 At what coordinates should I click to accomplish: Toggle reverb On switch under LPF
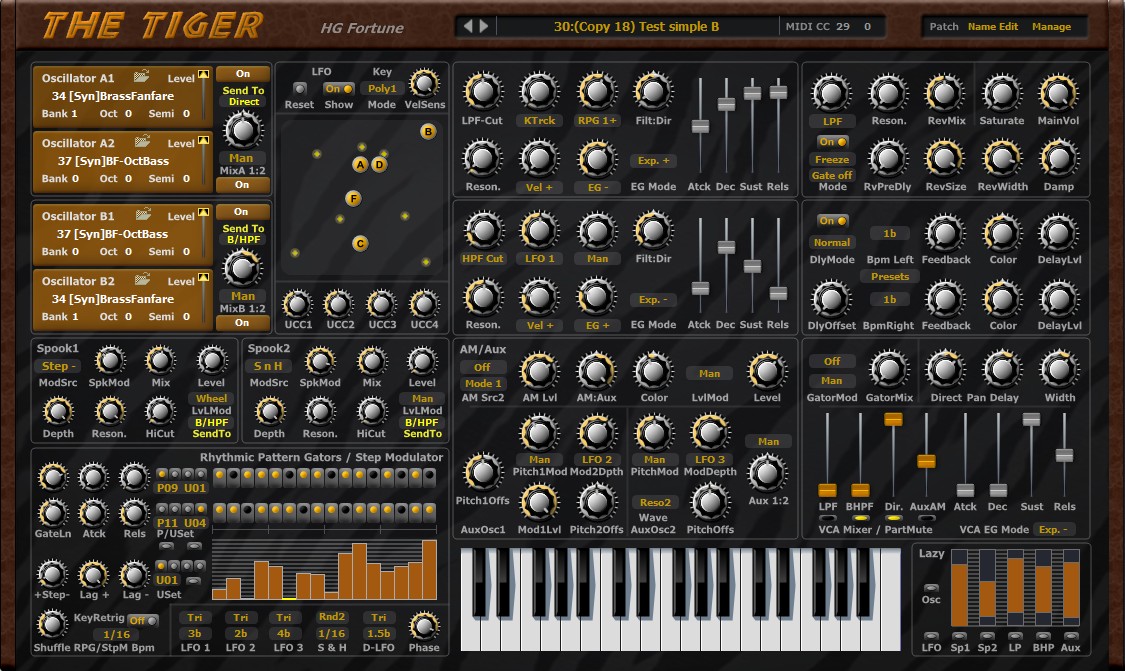(x=832, y=141)
